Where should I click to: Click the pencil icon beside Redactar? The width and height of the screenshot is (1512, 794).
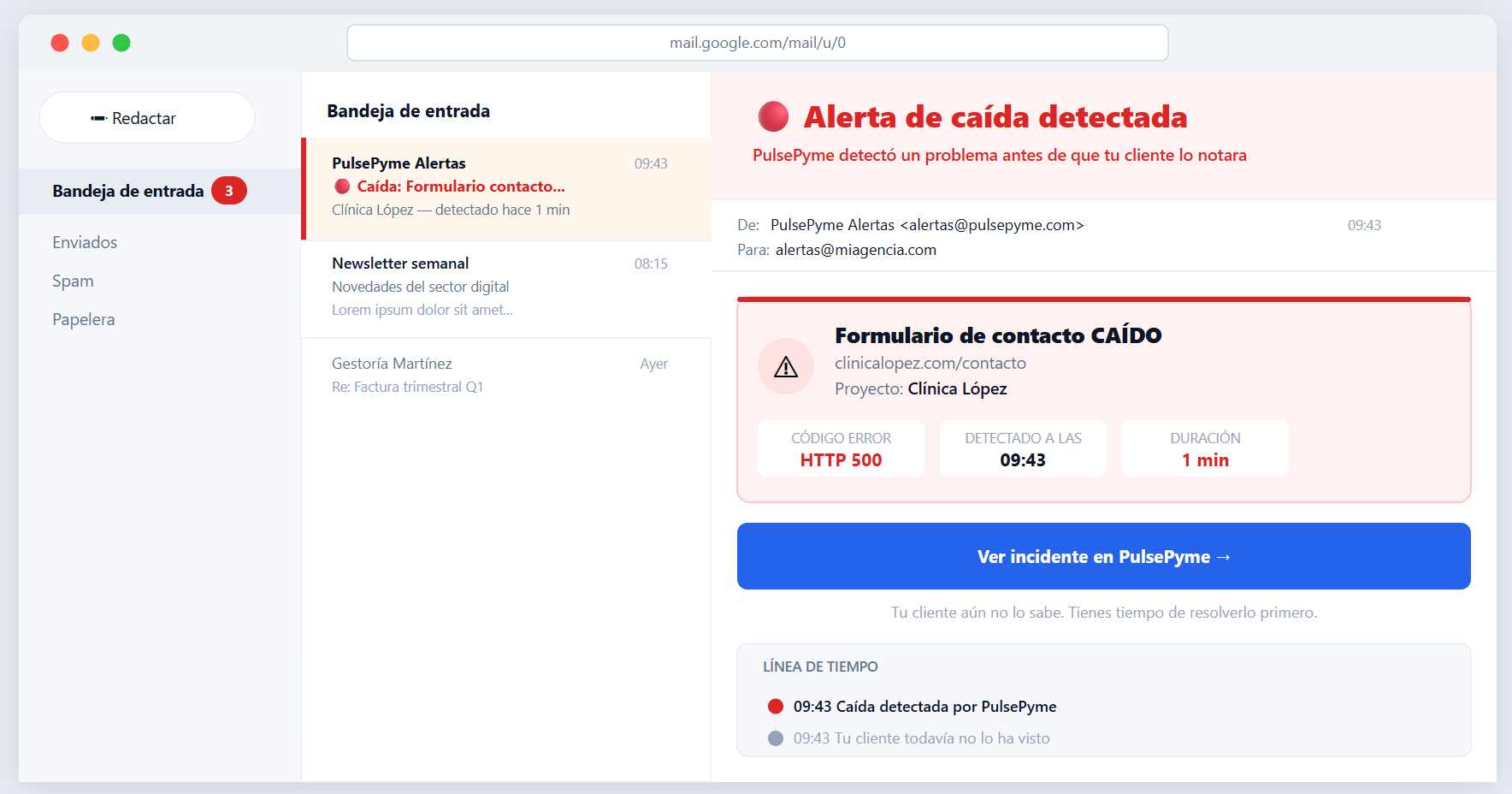[98, 118]
